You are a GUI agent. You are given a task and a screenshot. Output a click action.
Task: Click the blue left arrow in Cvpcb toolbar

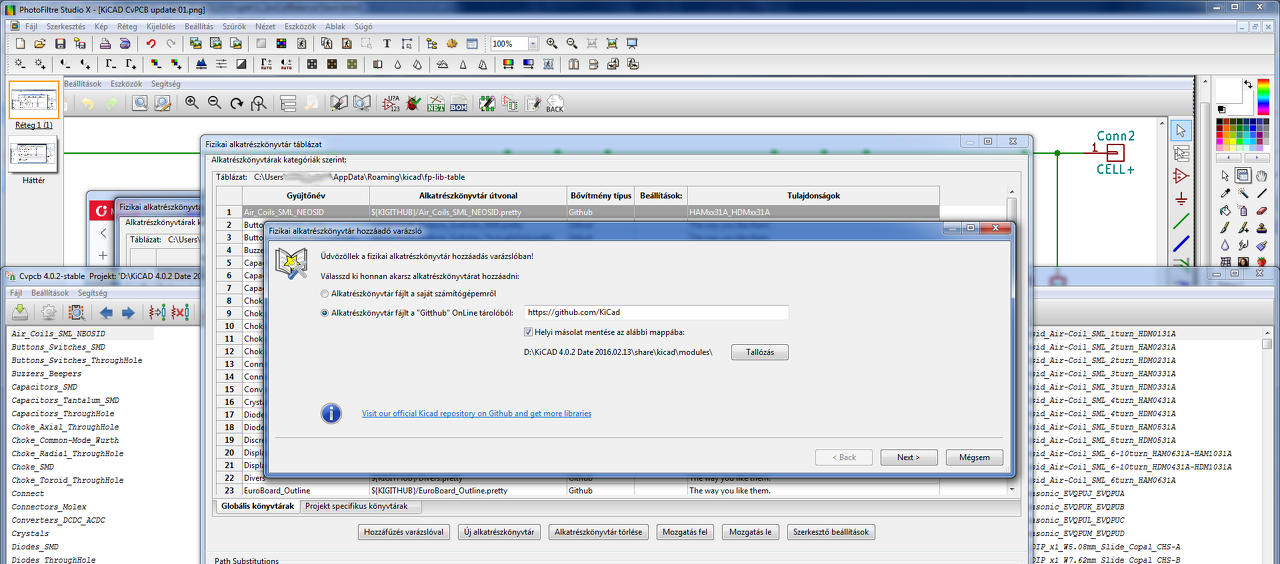point(107,313)
